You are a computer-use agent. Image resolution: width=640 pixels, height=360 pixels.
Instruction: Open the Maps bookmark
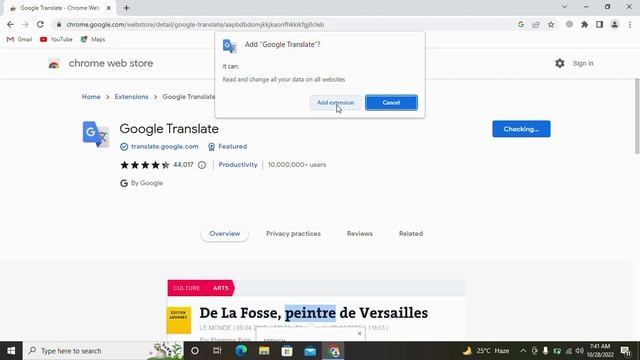coord(93,39)
